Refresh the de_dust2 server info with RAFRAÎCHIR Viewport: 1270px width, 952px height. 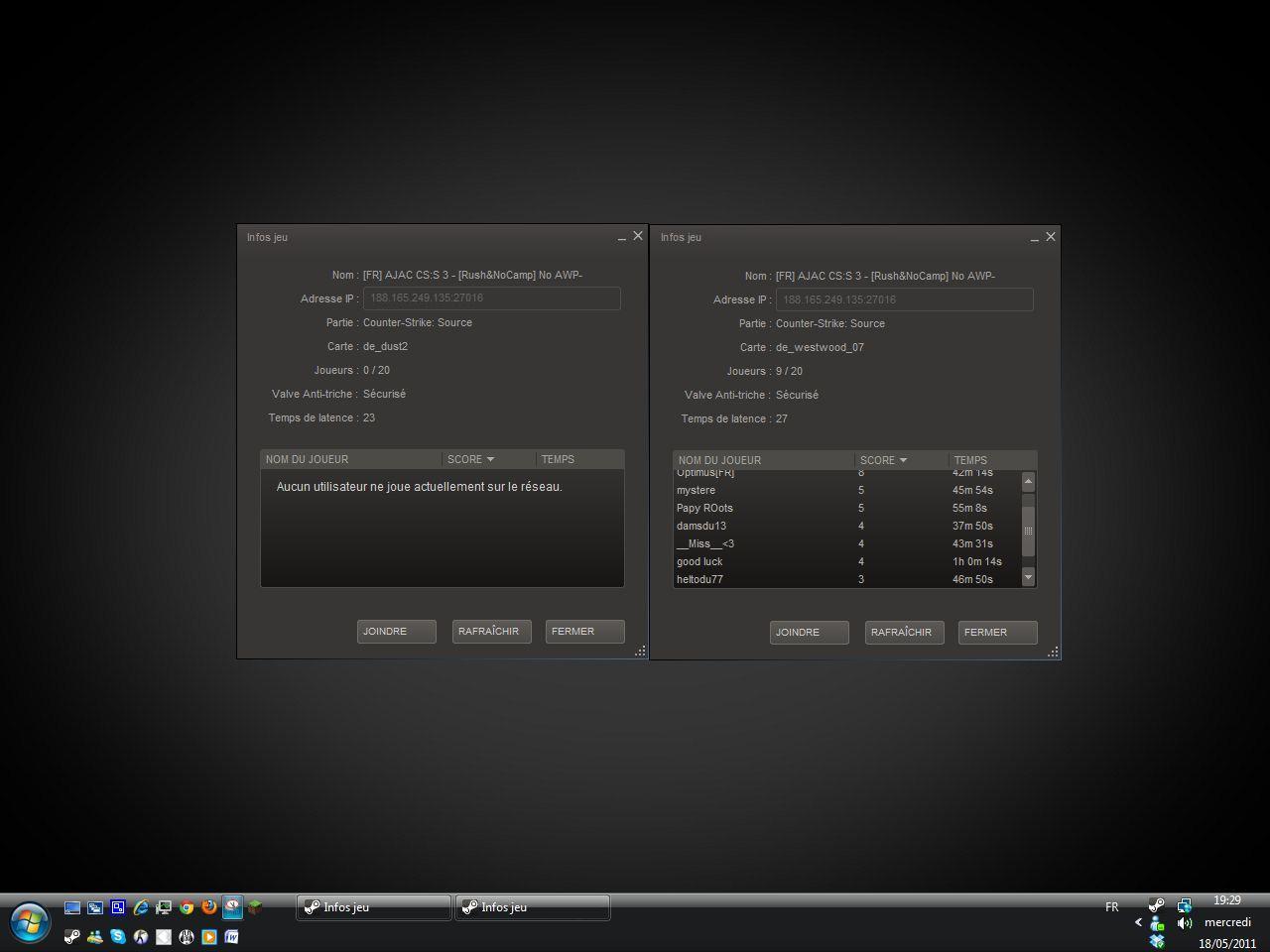pyautogui.click(x=491, y=632)
